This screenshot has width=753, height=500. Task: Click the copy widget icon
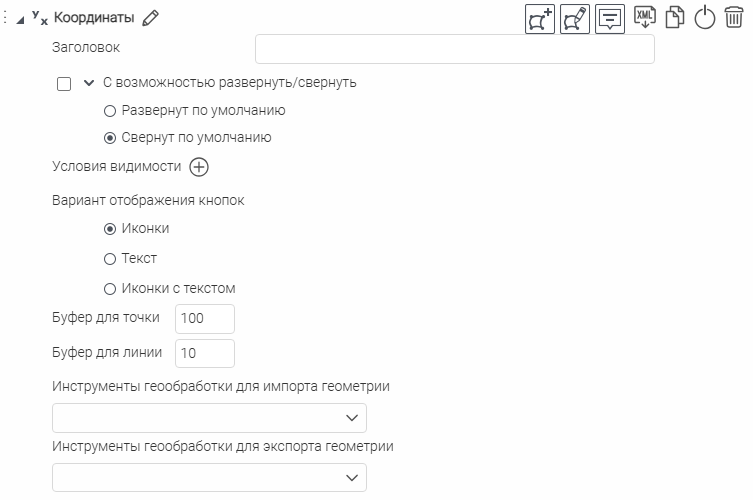(675, 18)
